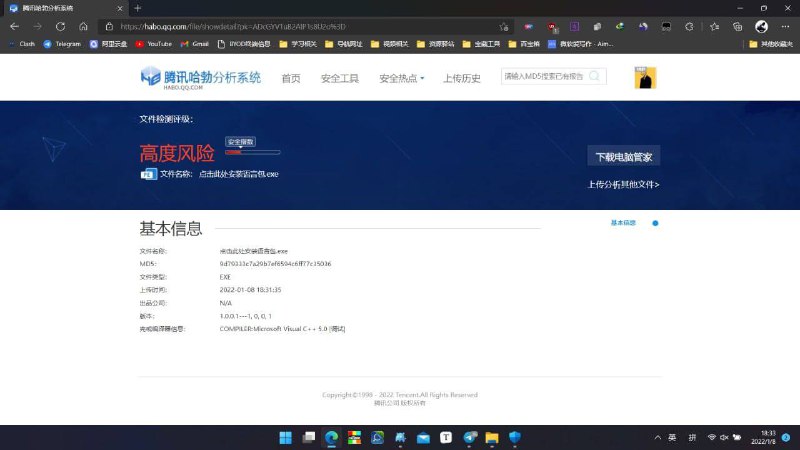Open the Edge Settings and more menu
The width and height of the screenshot is (800, 450).
point(785,27)
